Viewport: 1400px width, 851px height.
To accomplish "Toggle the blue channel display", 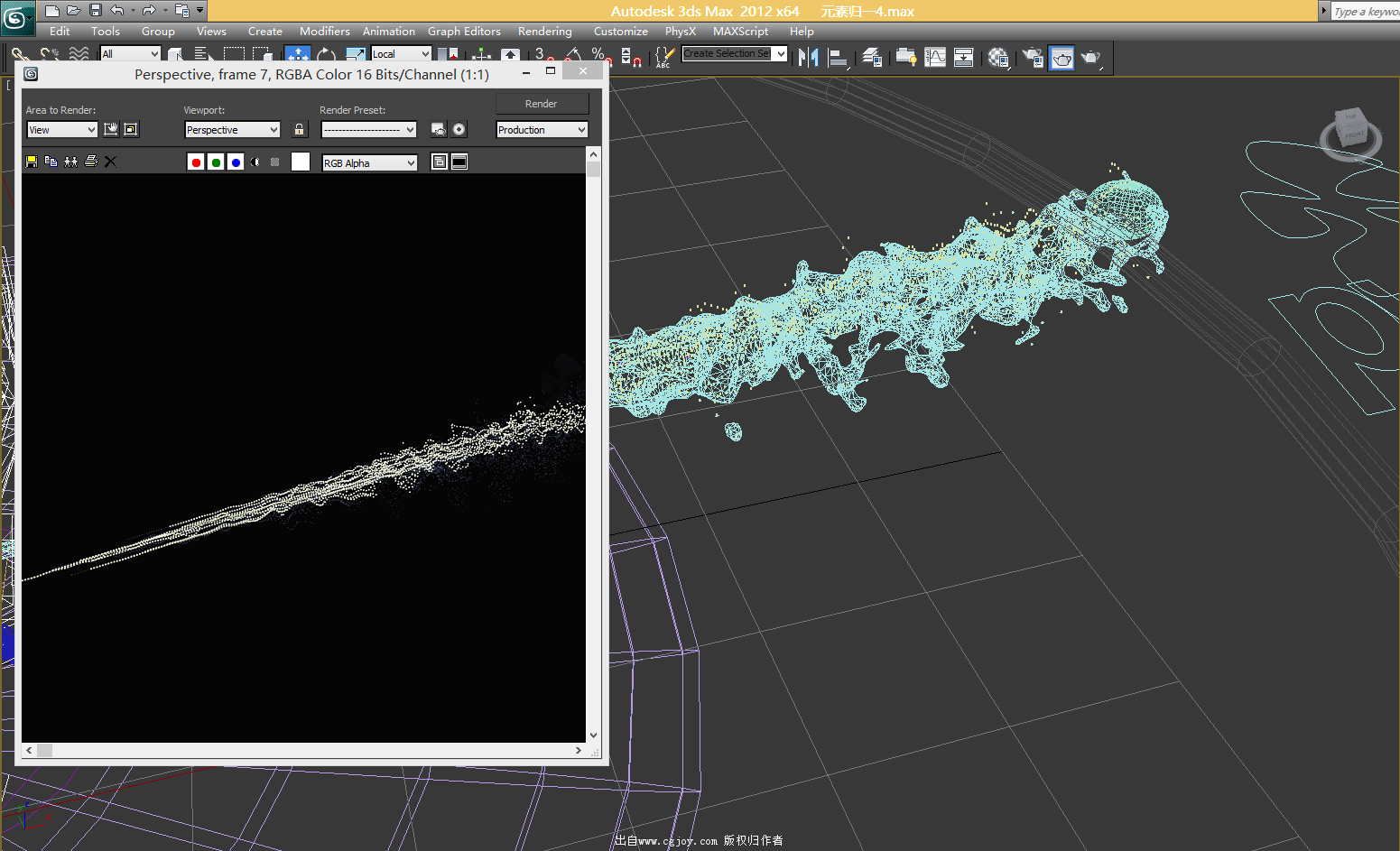I will (x=236, y=162).
